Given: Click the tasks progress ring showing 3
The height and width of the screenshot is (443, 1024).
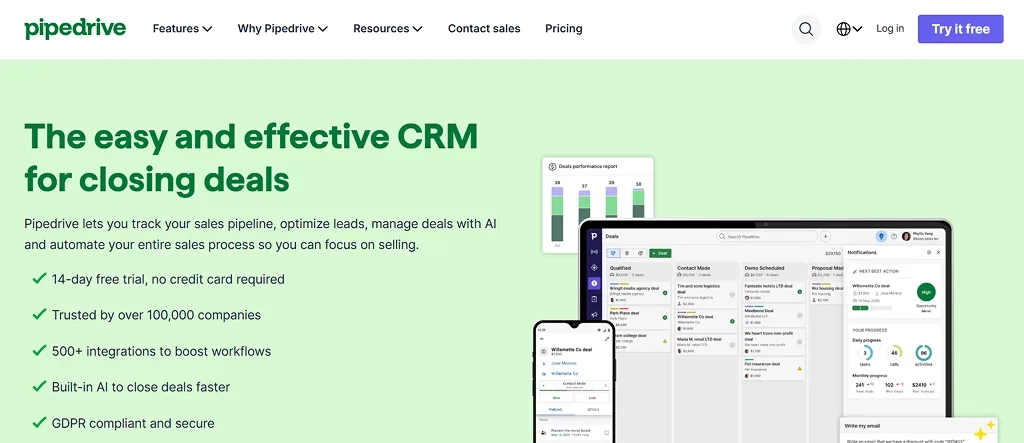Looking at the screenshot, I should [x=865, y=353].
